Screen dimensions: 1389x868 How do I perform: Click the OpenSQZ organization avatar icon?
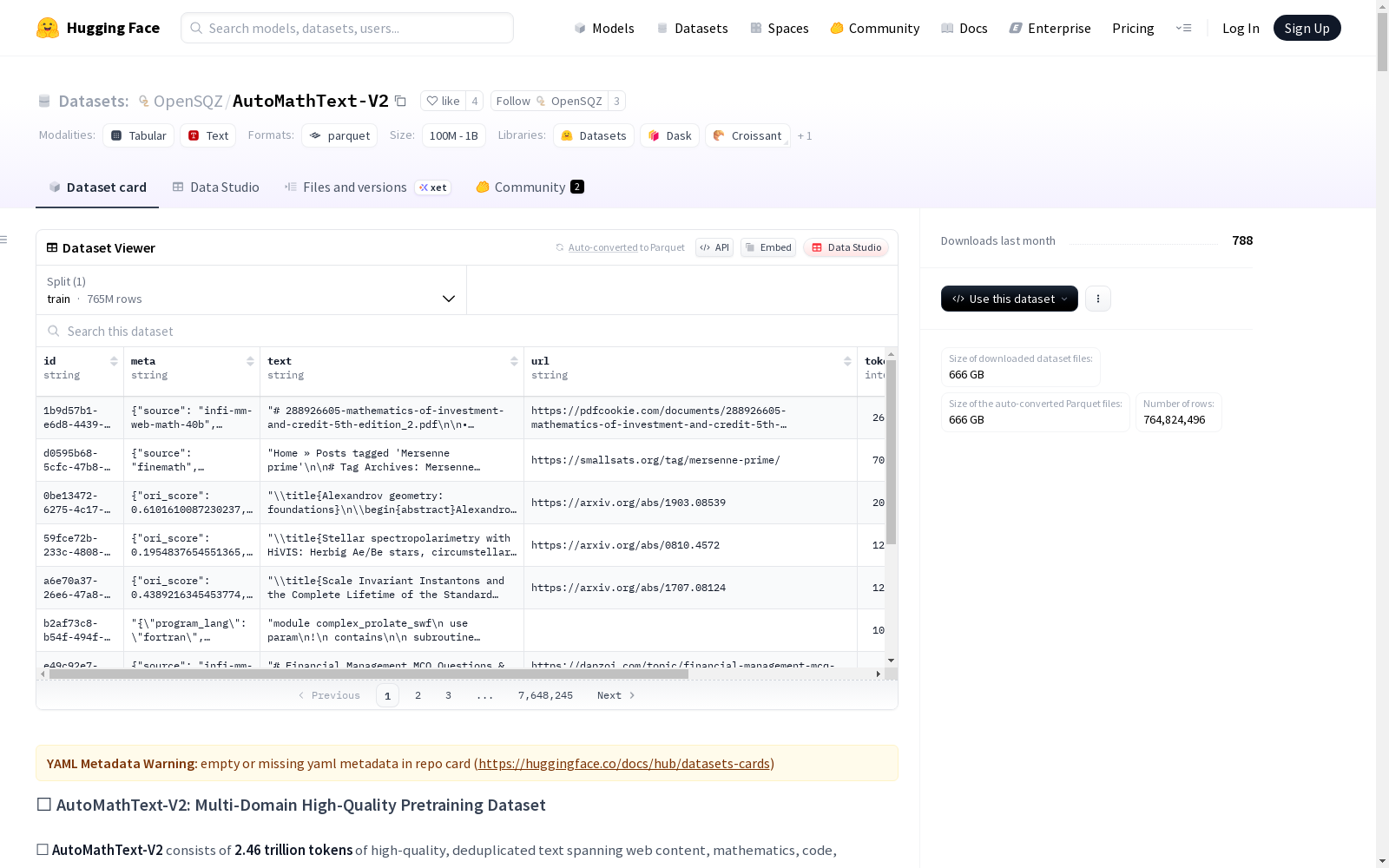(x=144, y=101)
